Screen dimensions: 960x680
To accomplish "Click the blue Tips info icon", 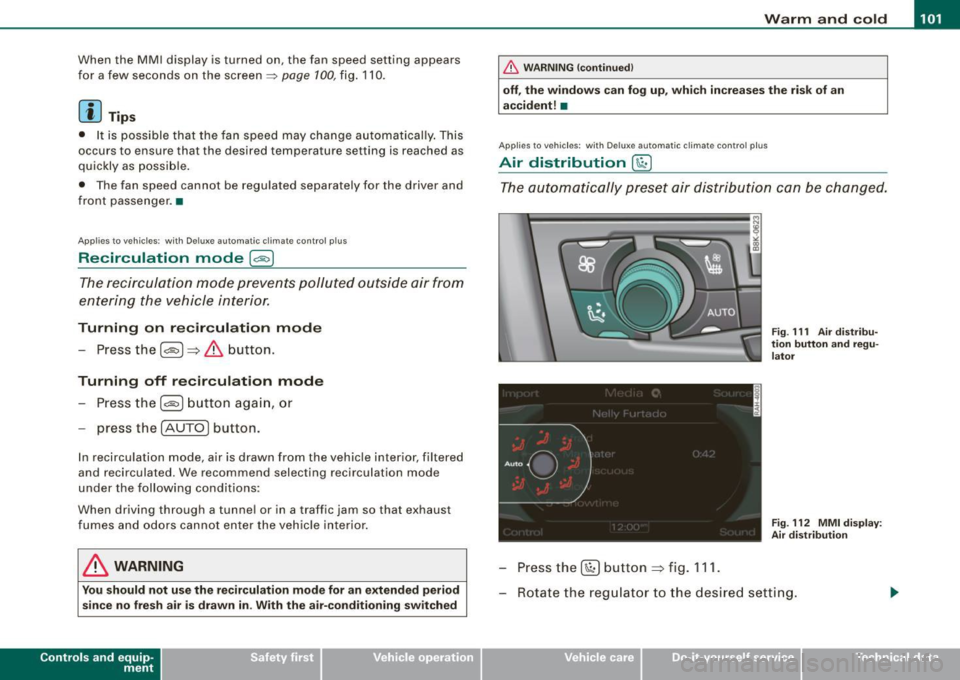I will click(89, 111).
